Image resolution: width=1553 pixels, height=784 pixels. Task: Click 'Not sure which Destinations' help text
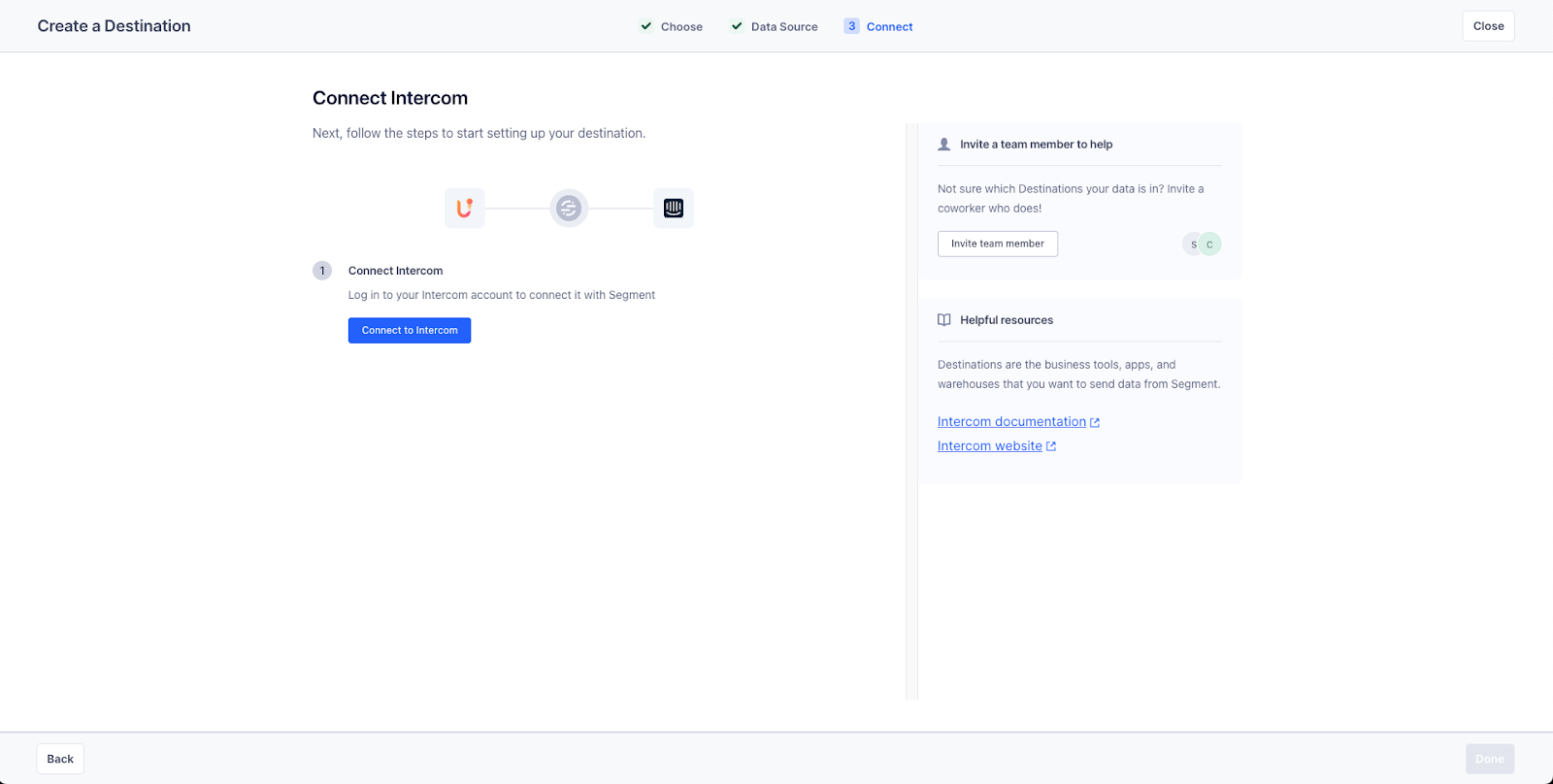[x=1071, y=199]
